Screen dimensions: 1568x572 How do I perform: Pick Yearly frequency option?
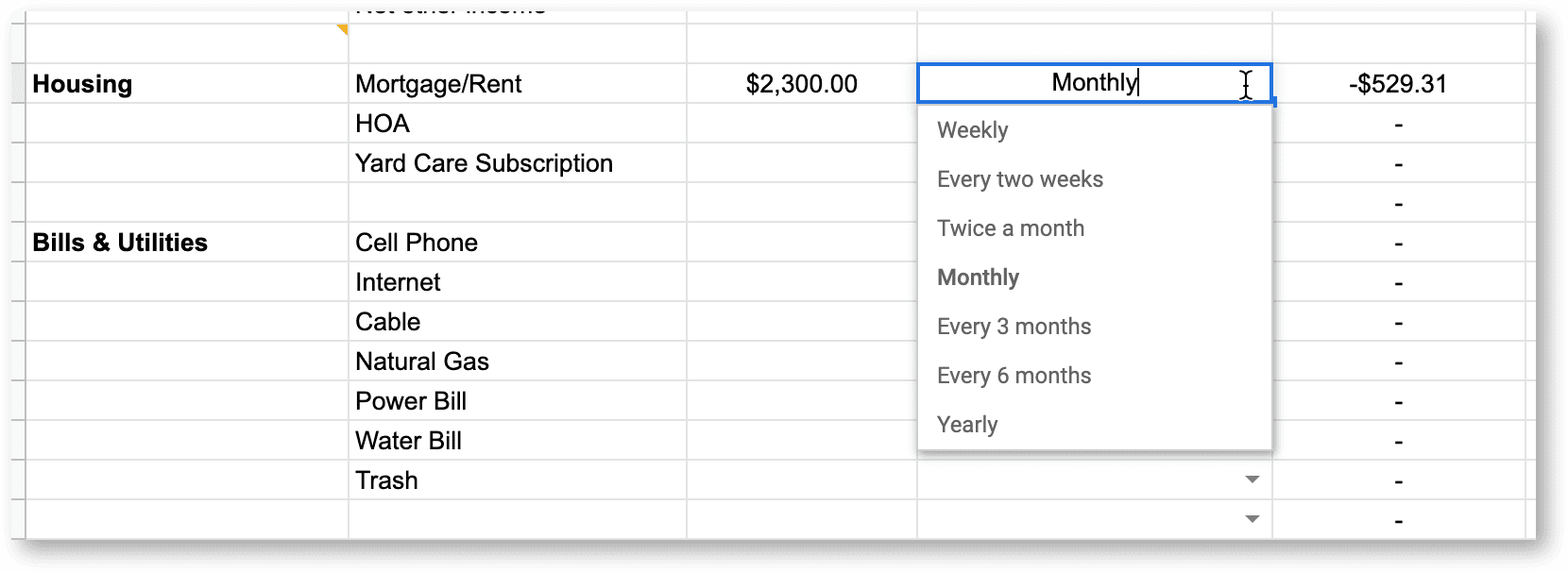coord(1094,425)
